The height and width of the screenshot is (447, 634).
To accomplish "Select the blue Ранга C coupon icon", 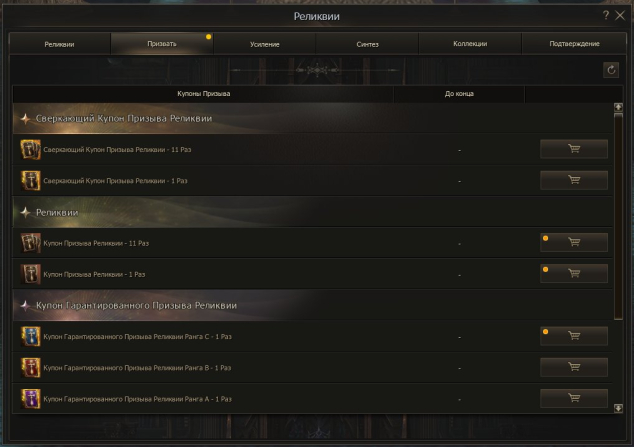I will (x=31, y=336).
